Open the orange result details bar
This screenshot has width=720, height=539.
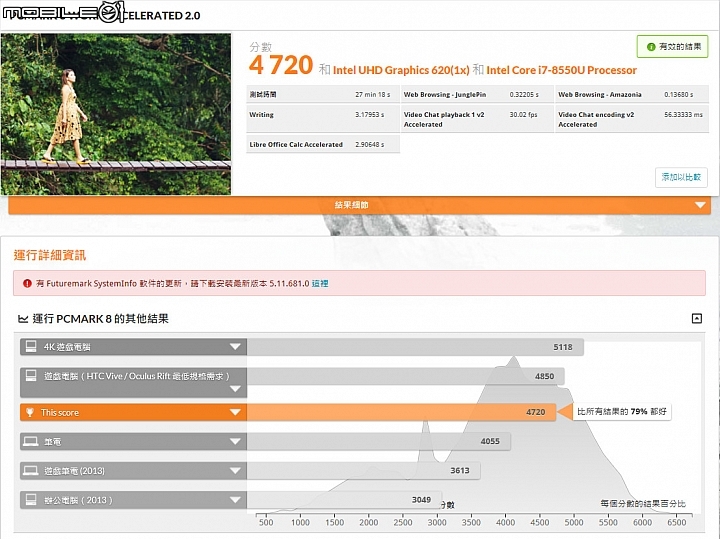click(360, 205)
